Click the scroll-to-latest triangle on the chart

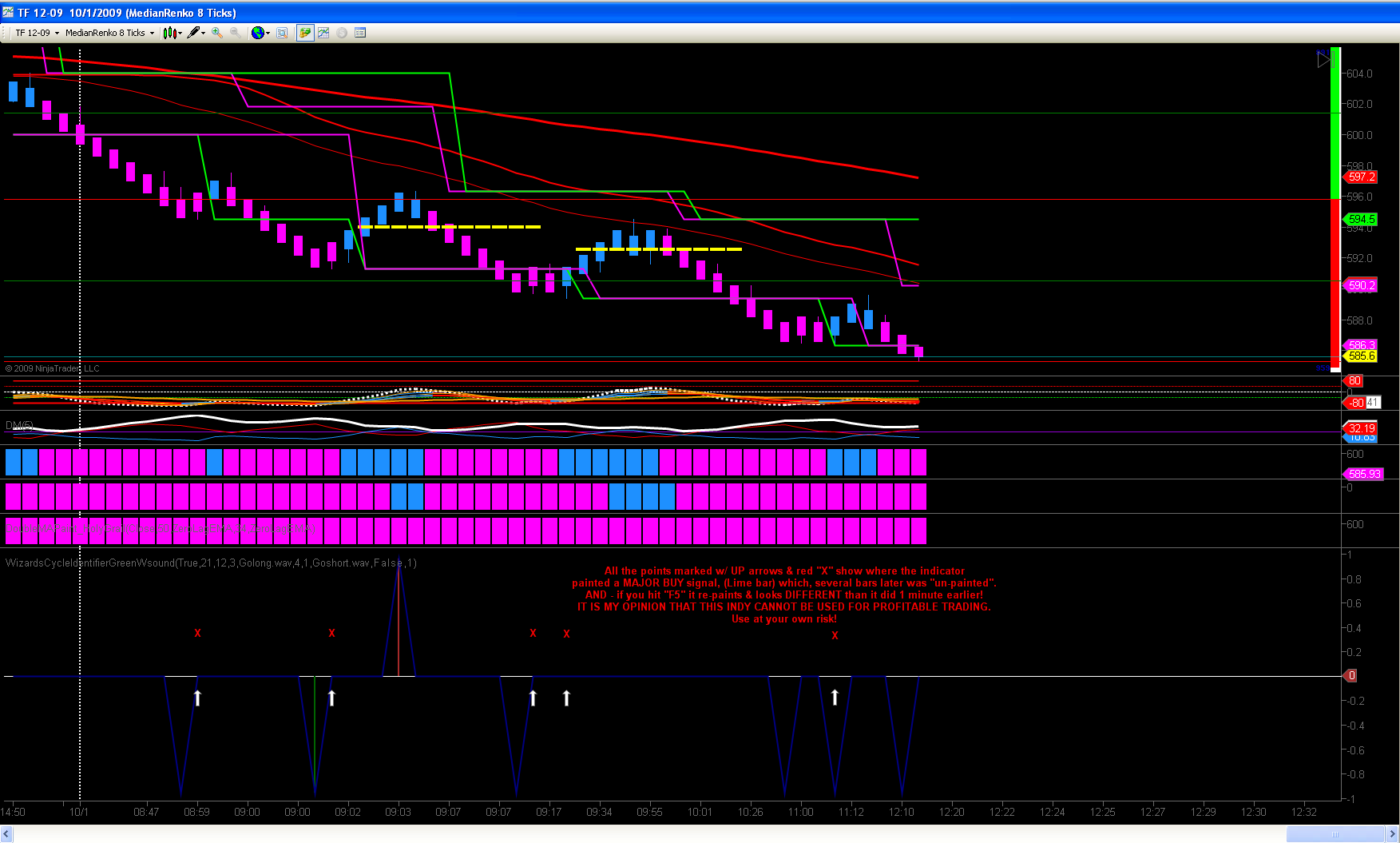click(1323, 59)
